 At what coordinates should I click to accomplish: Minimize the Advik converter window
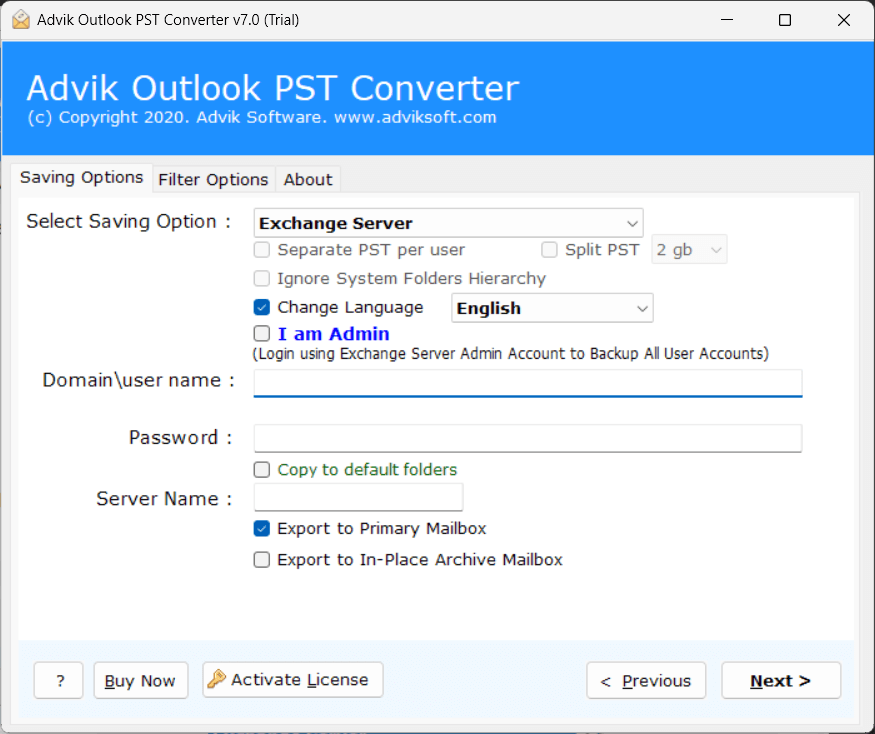(727, 20)
